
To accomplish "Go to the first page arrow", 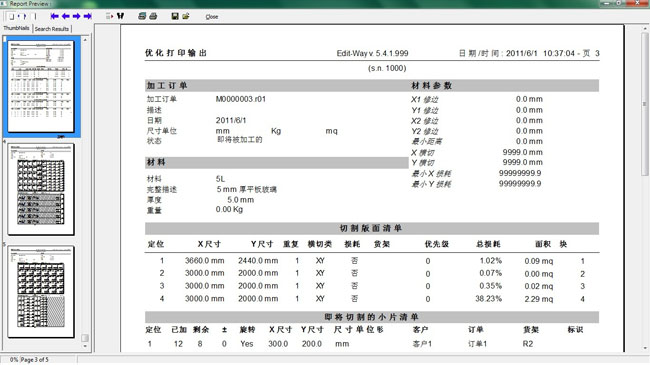I will (x=54, y=16).
